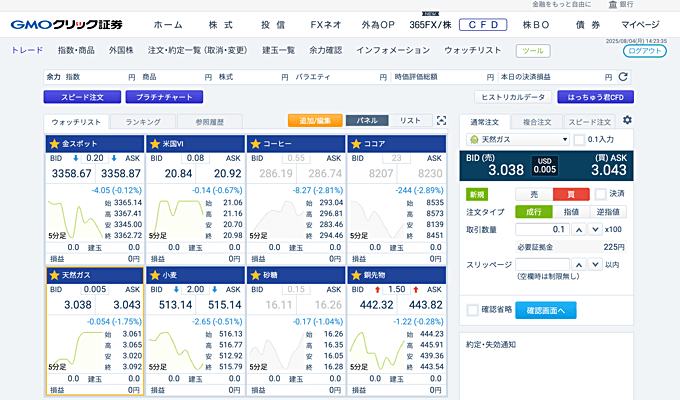Click star icon on 銅先物 panel
Image resolution: width=680 pixels, height=400 pixels.
point(355,273)
